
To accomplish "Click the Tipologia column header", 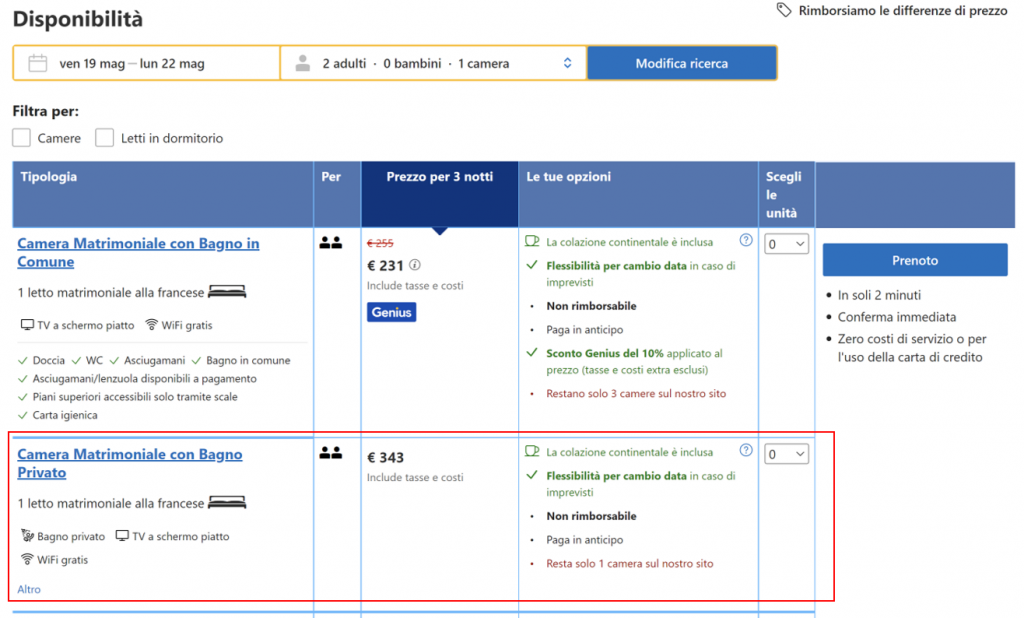I will click(x=49, y=177).
